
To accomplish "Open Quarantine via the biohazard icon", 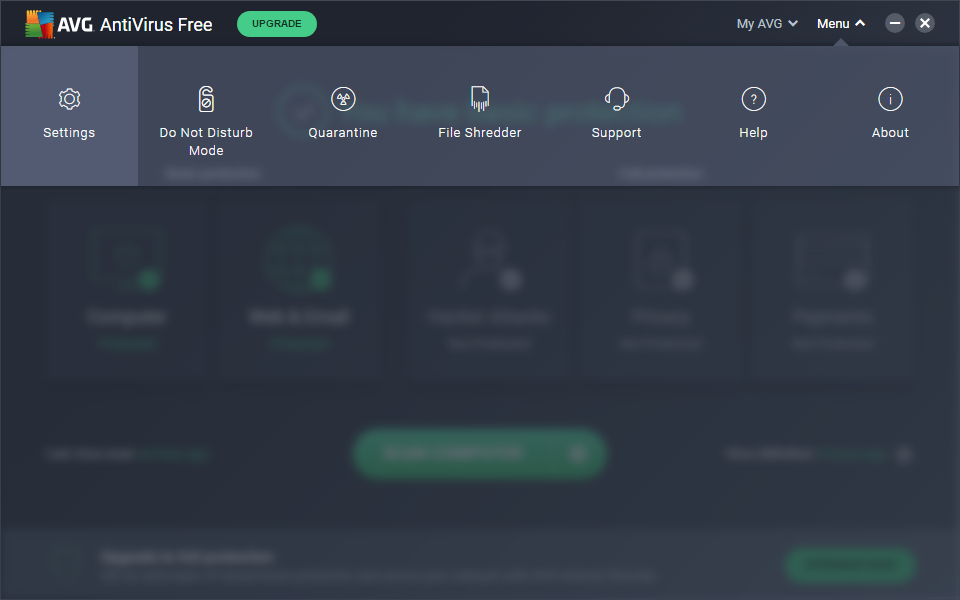I will pyautogui.click(x=343, y=99).
